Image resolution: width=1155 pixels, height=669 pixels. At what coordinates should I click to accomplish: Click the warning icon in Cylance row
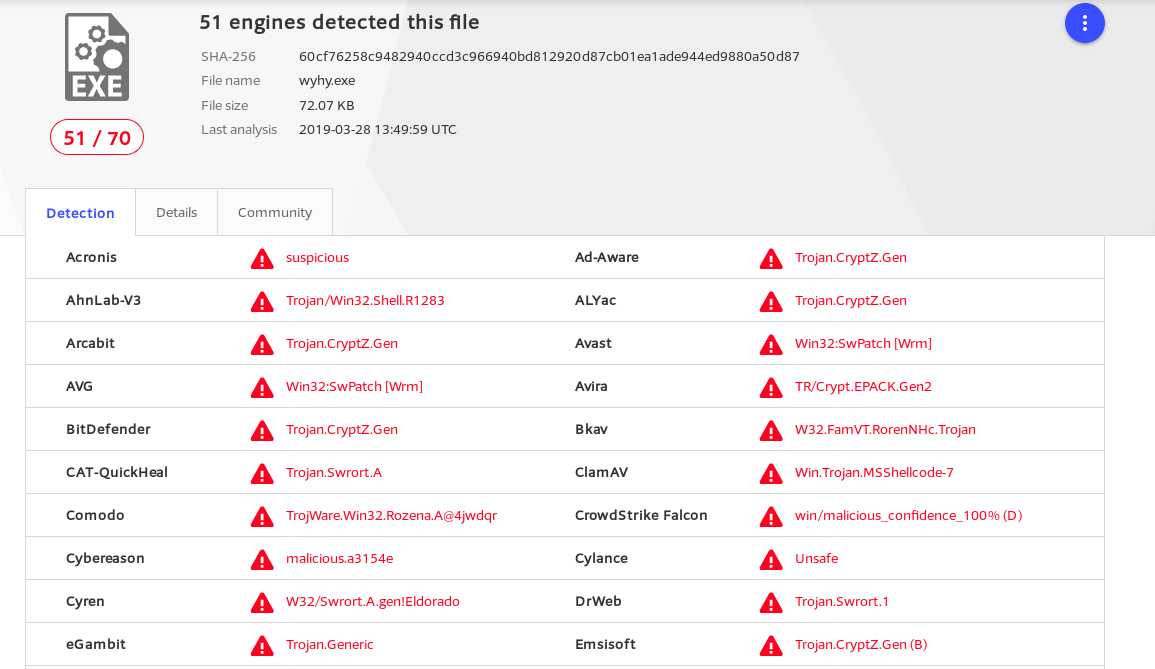point(770,559)
